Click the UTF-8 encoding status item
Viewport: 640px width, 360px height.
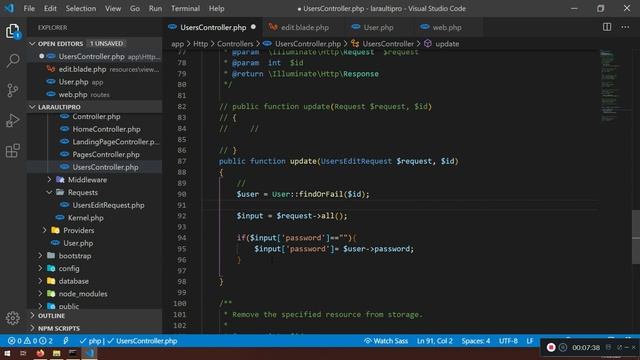point(508,341)
